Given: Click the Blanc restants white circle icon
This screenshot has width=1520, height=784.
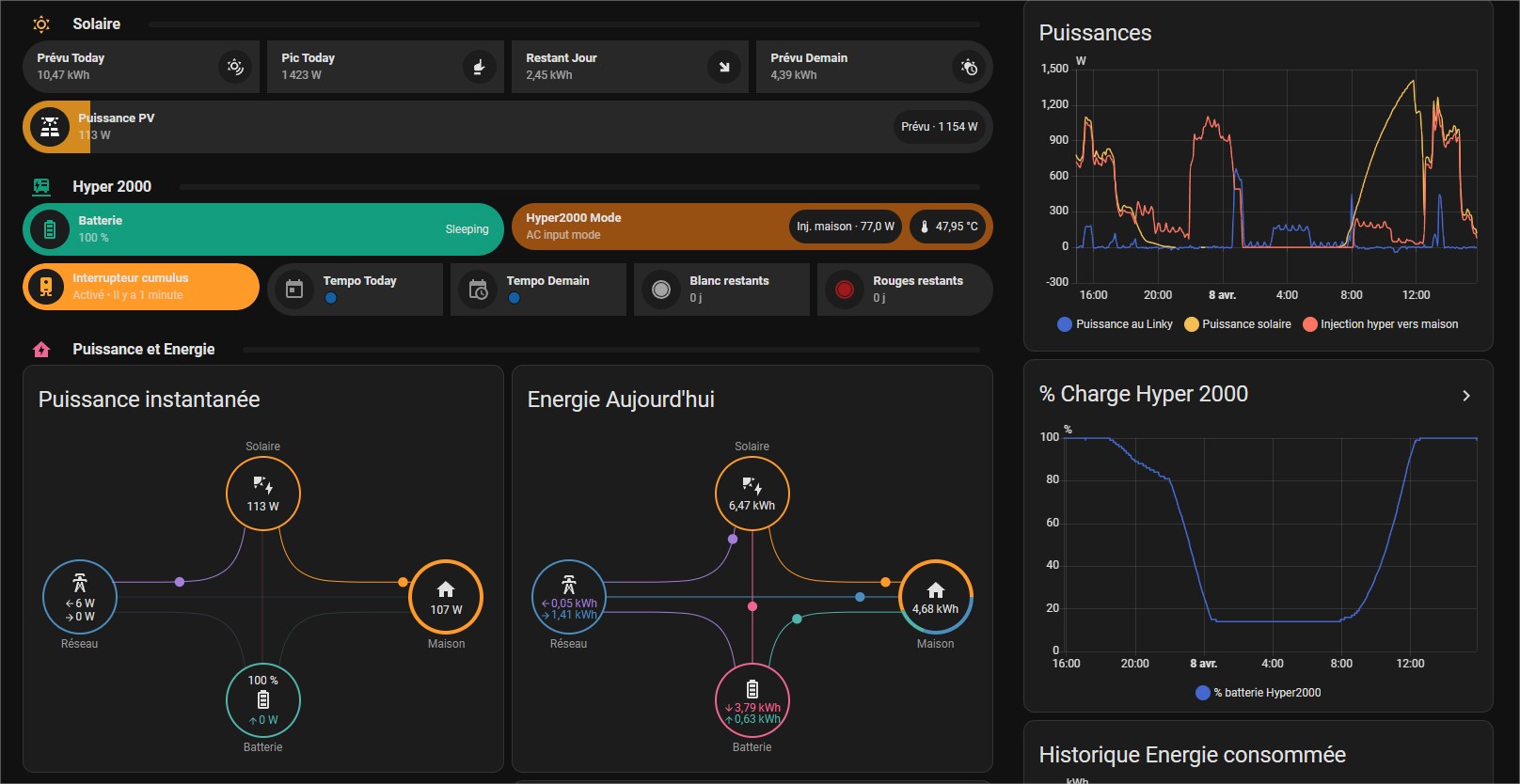Looking at the screenshot, I should (661, 290).
